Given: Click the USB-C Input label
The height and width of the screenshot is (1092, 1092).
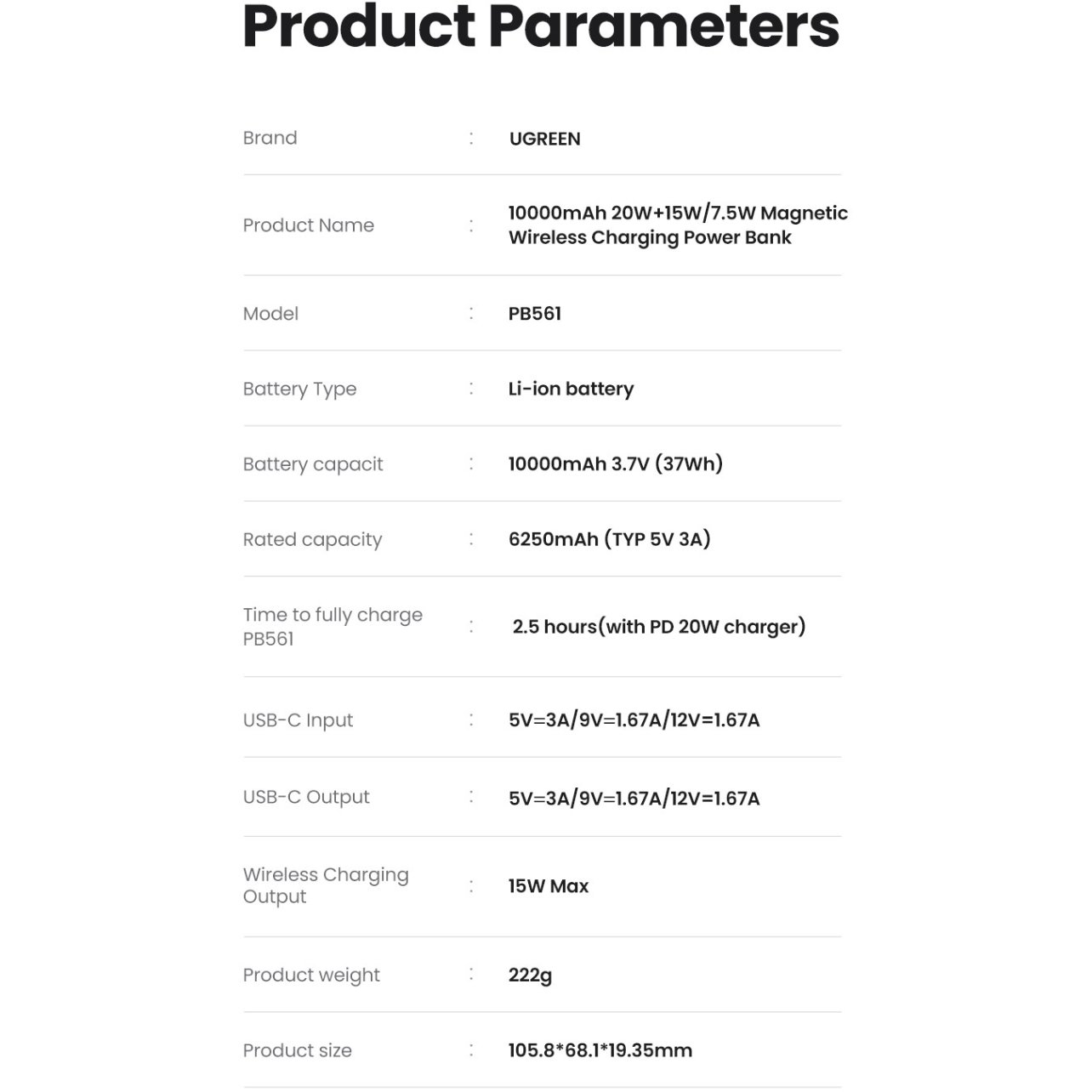Looking at the screenshot, I should pos(298,720).
